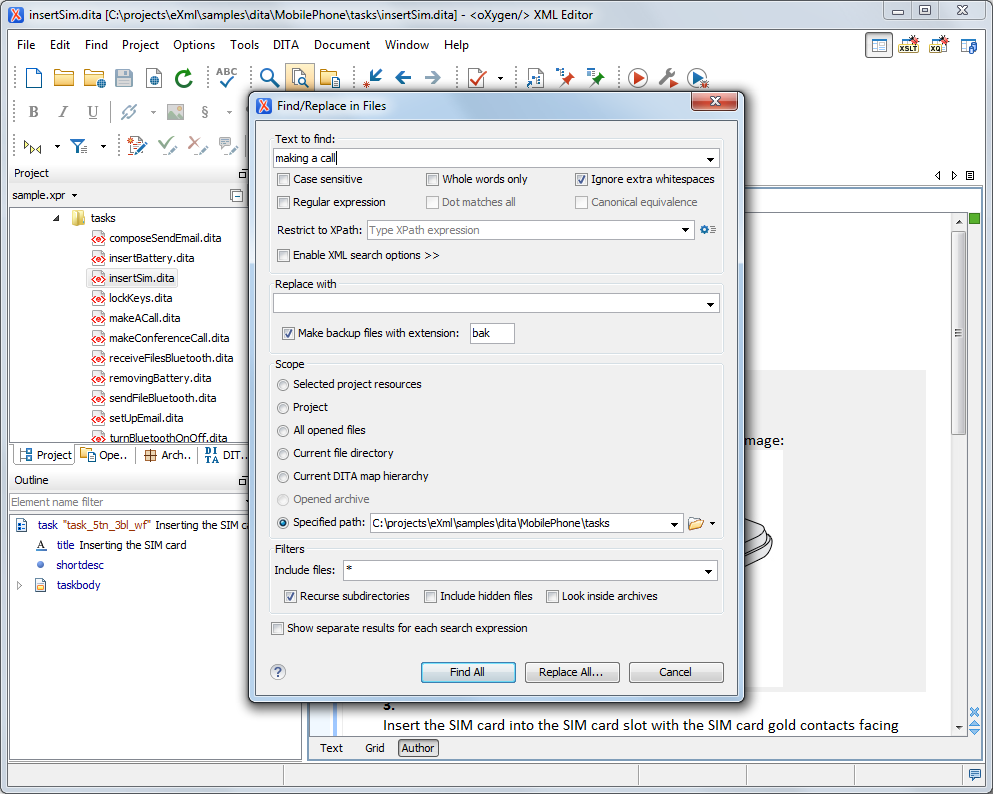Go back with the blue left arrow
The image size is (993, 794).
point(403,78)
